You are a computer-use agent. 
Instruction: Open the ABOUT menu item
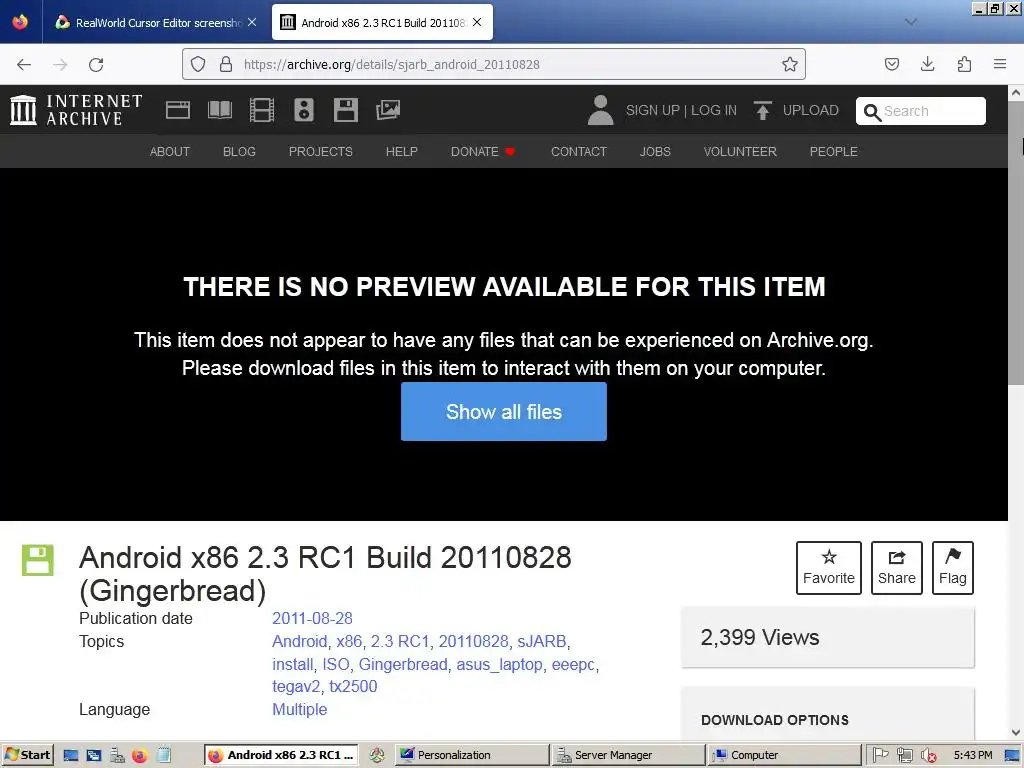pos(170,152)
